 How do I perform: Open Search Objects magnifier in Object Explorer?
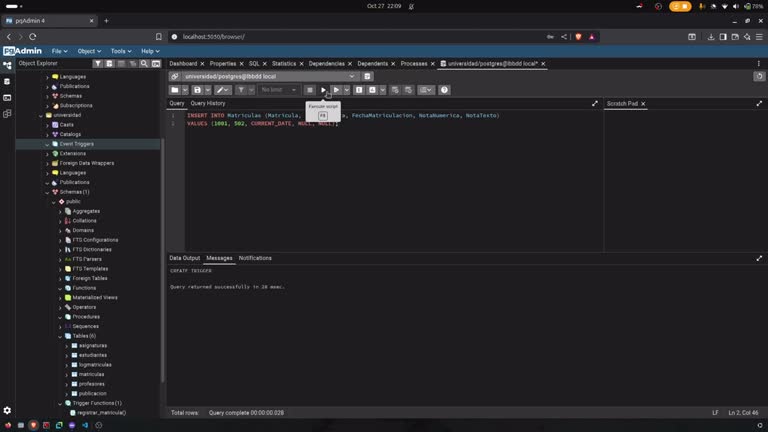click(144, 64)
